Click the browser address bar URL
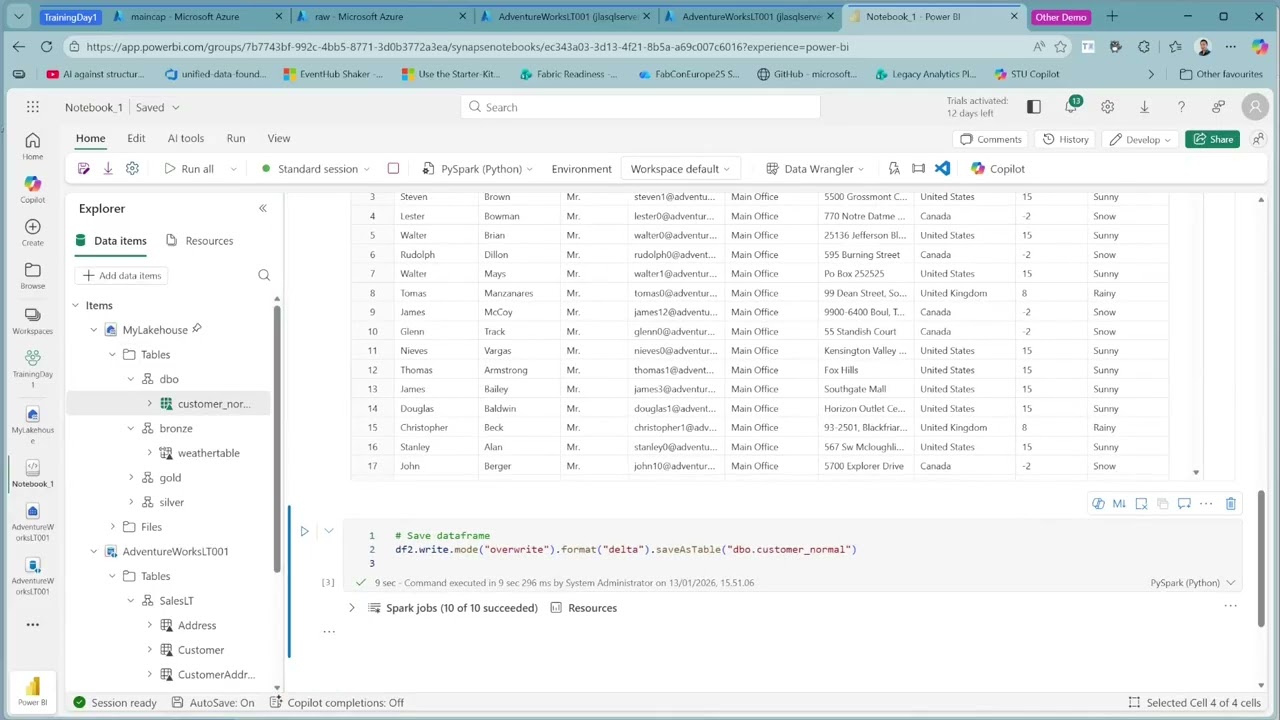This screenshot has width=1280, height=720. pyautogui.click(x=467, y=47)
